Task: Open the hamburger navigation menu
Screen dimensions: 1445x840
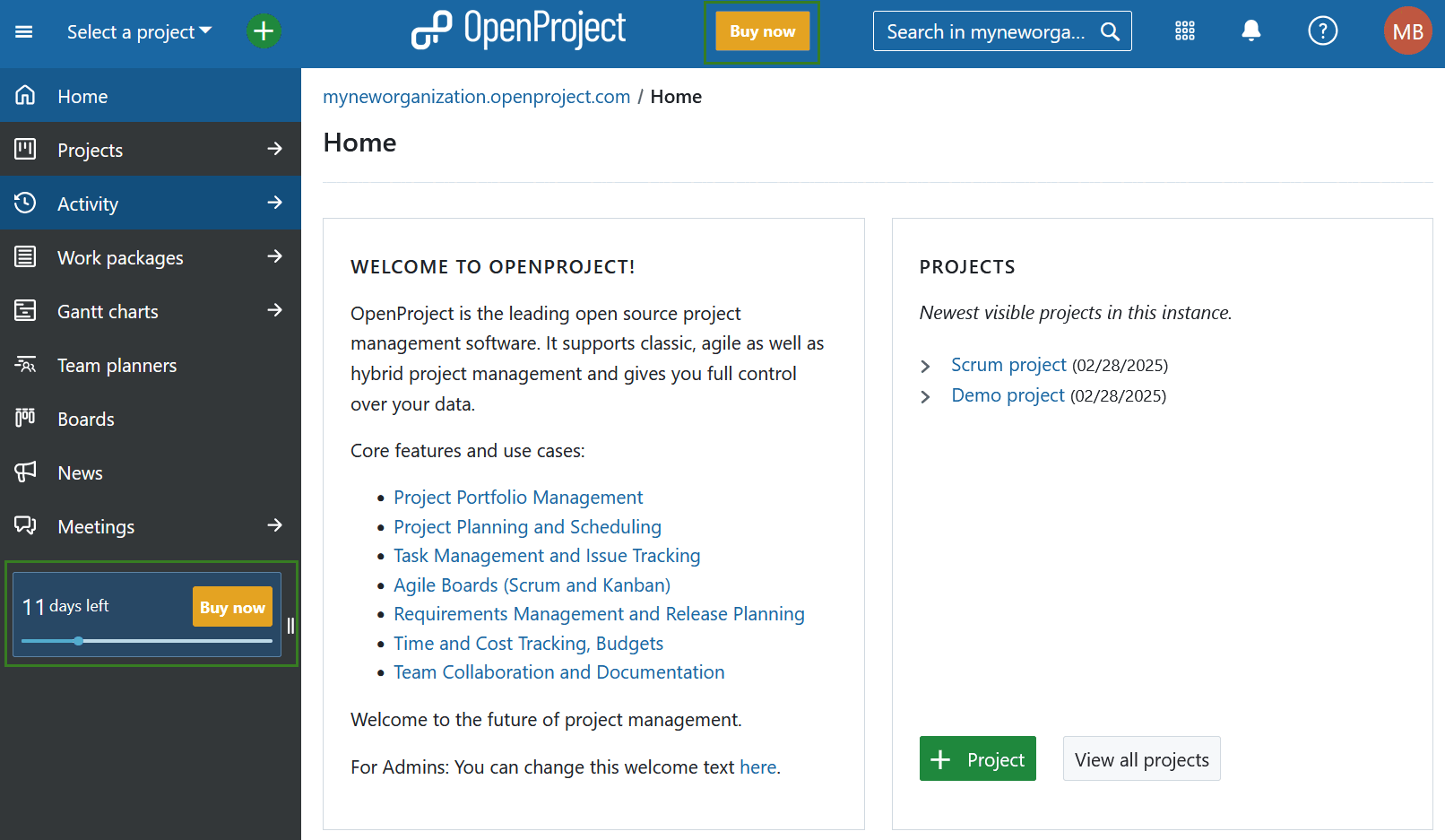Action: [x=24, y=30]
